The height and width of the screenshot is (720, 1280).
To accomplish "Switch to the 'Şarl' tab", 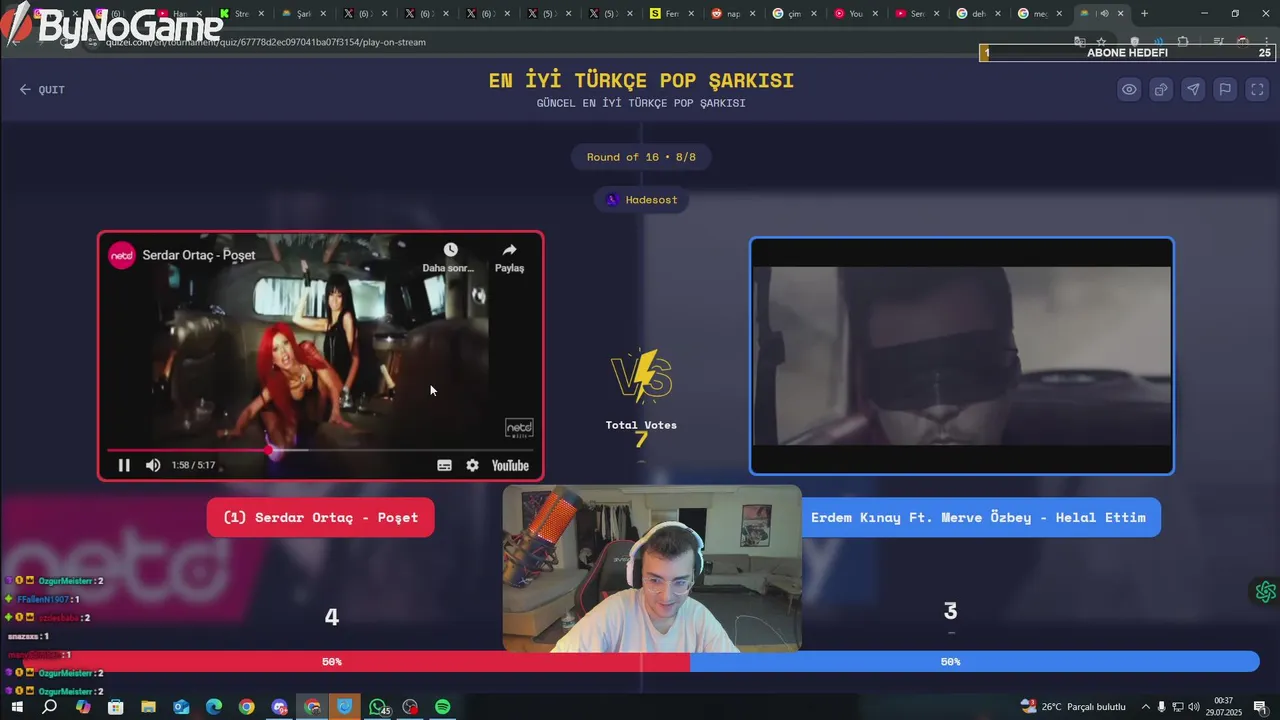I will pos(304,14).
